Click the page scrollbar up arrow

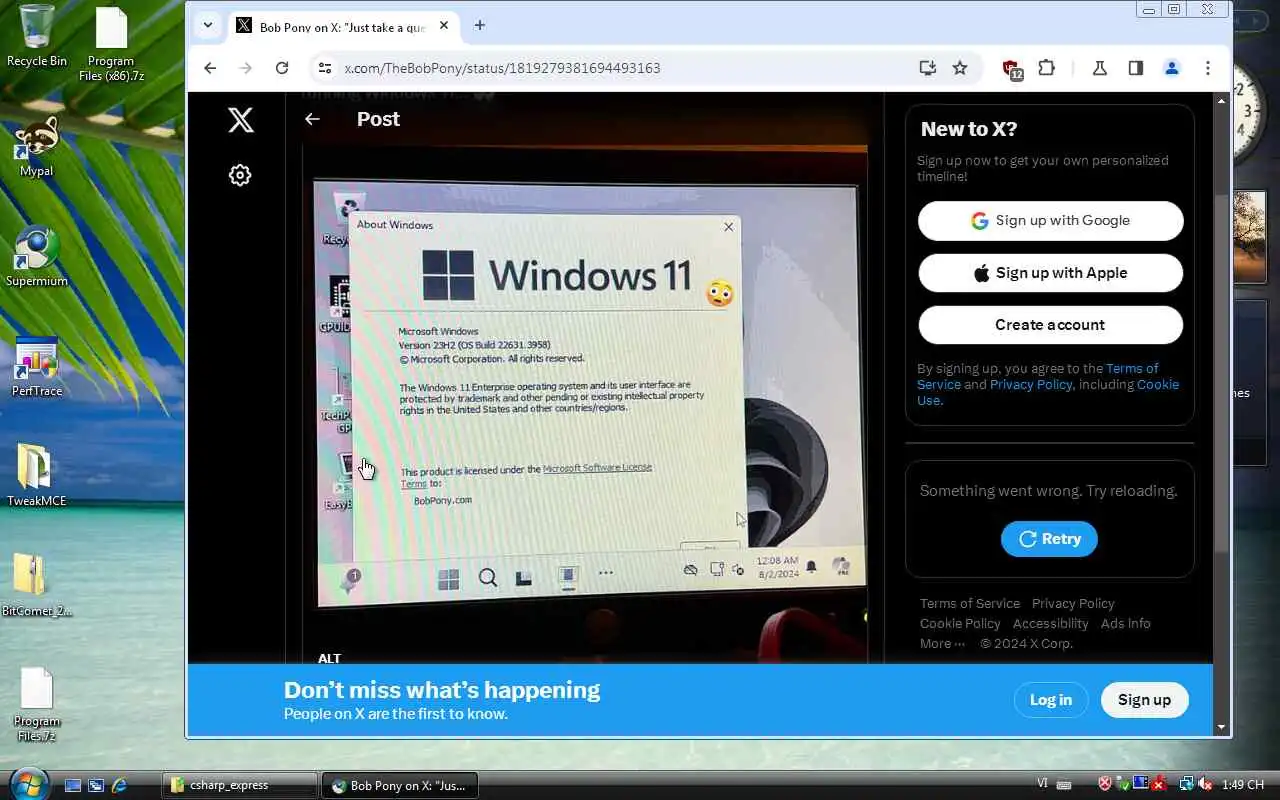point(1221,101)
